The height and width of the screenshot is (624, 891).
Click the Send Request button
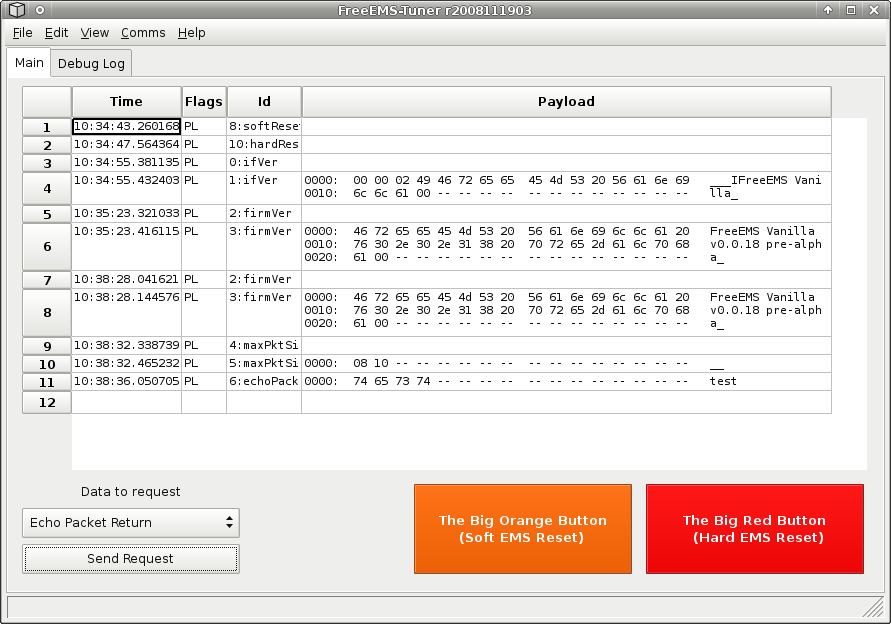[x=131, y=559]
